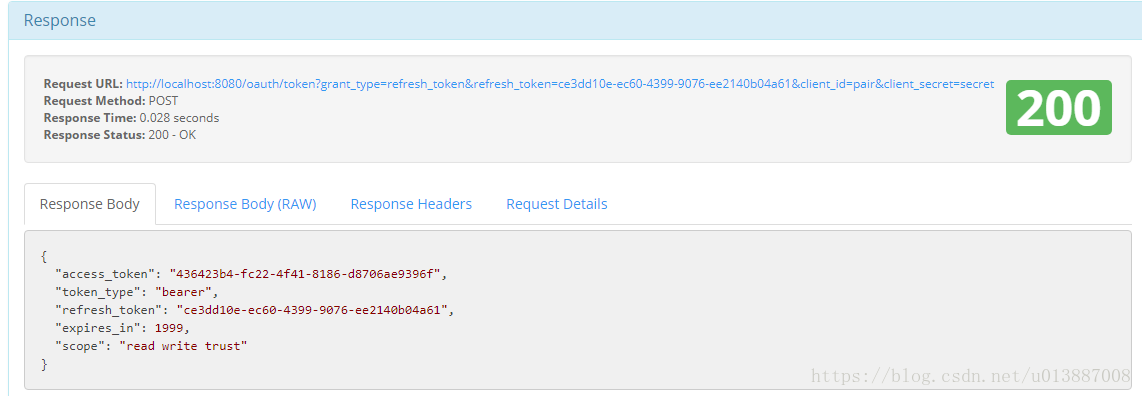This screenshot has width=1142, height=396.
Task: Select the Response Time 0.028 seconds text
Action: pyautogui.click(x=131, y=118)
